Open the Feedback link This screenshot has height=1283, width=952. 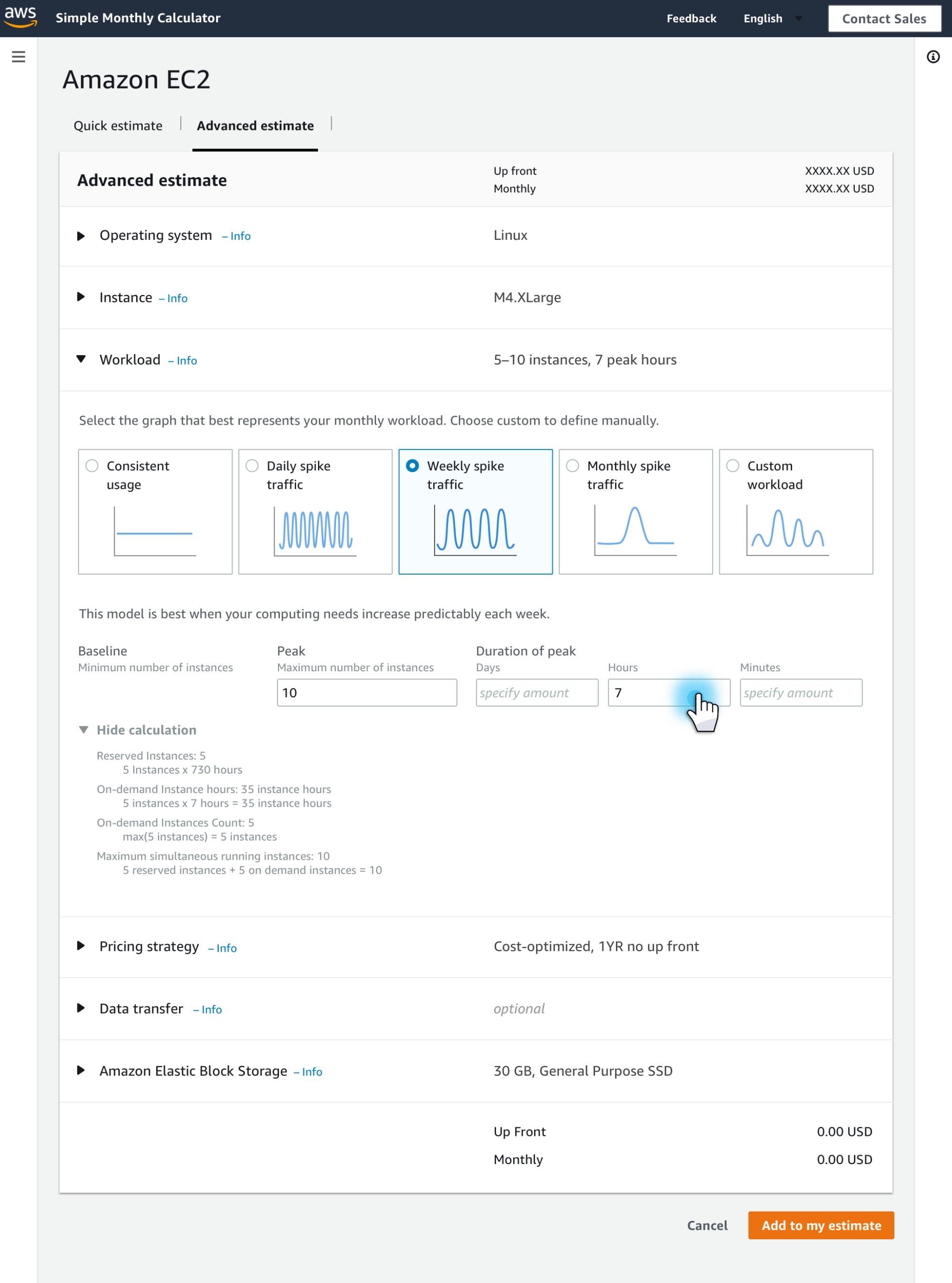coord(692,19)
